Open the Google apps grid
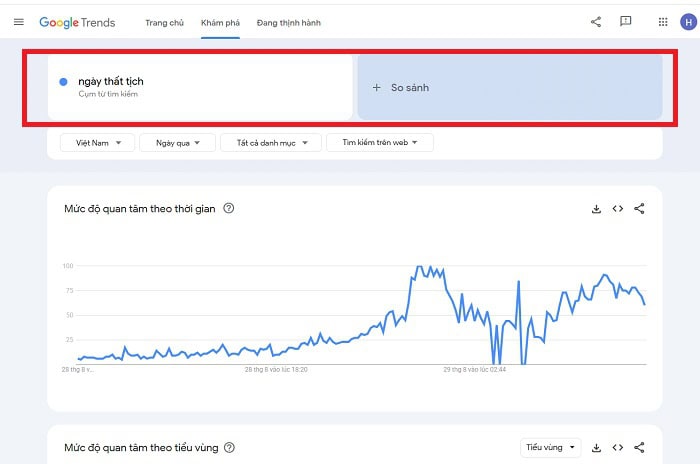The image size is (700, 464). tap(663, 22)
